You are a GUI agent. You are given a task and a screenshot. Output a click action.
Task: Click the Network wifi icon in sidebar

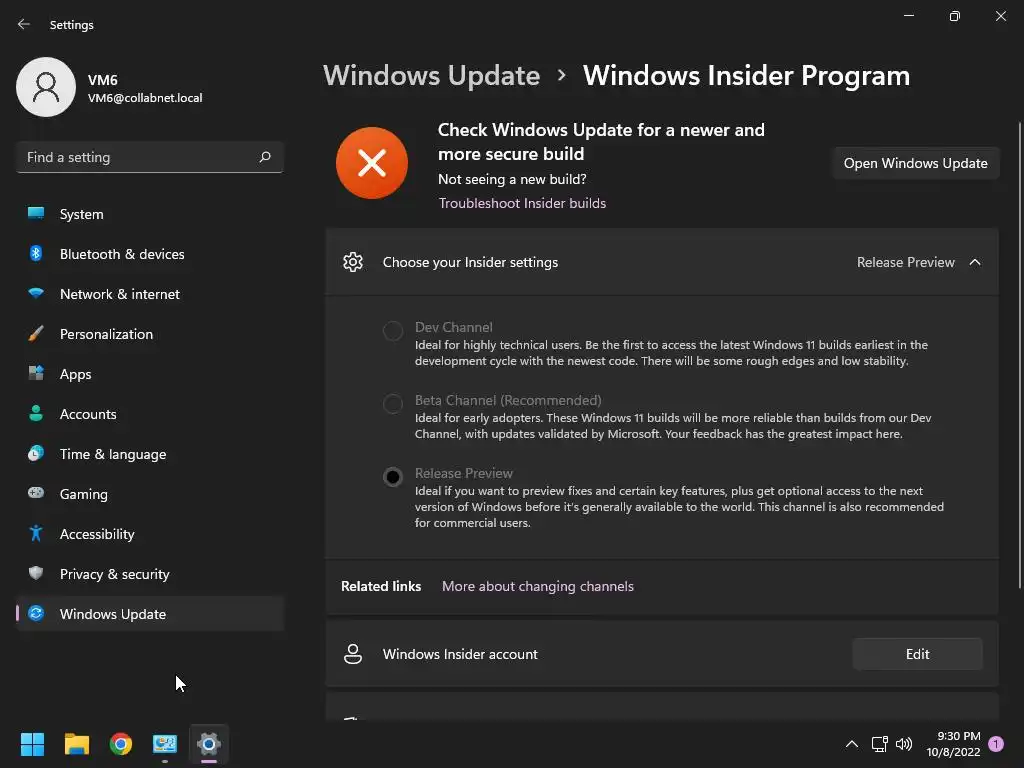tap(36, 293)
